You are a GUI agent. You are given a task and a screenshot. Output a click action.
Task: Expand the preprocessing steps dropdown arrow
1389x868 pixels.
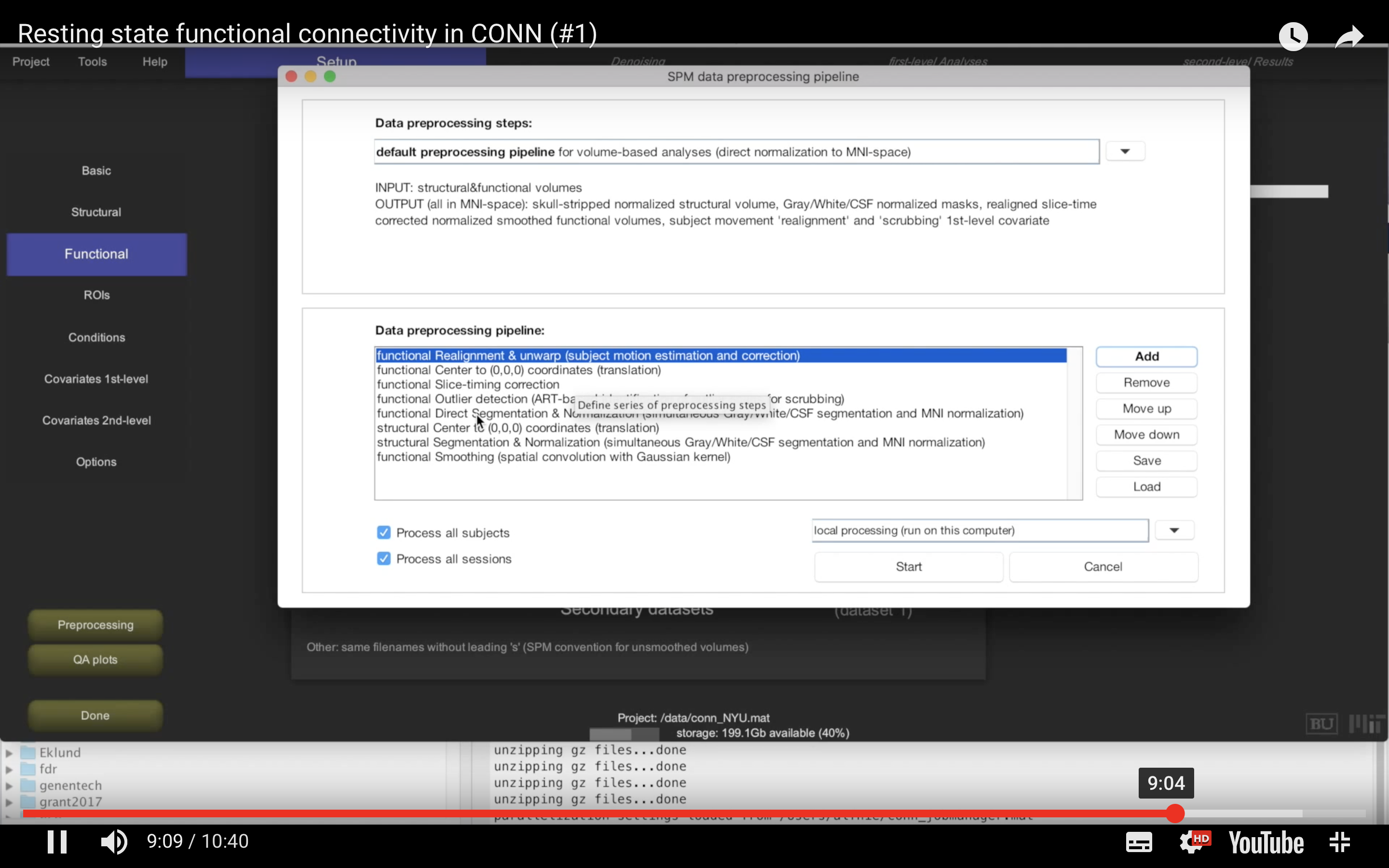[x=1124, y=151]
